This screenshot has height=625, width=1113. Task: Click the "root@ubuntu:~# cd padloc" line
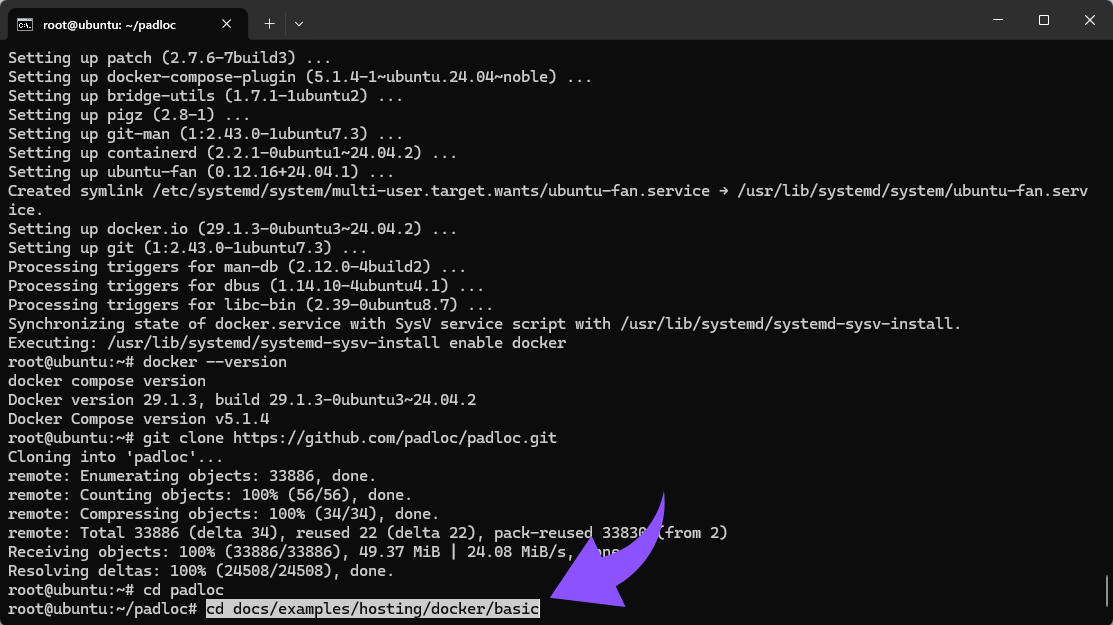coord(116,590)
